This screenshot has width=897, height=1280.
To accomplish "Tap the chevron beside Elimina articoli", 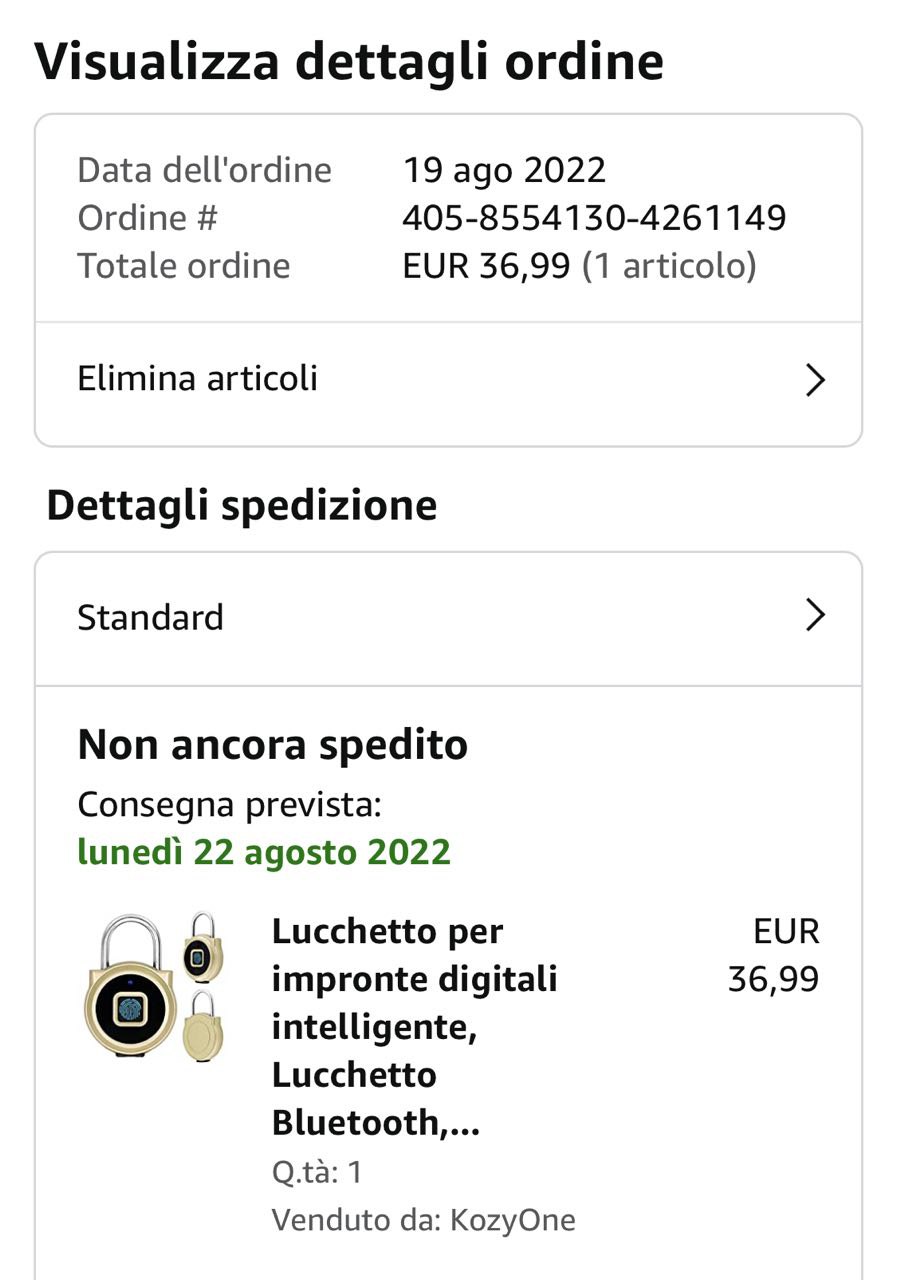I will coord(816,380).
